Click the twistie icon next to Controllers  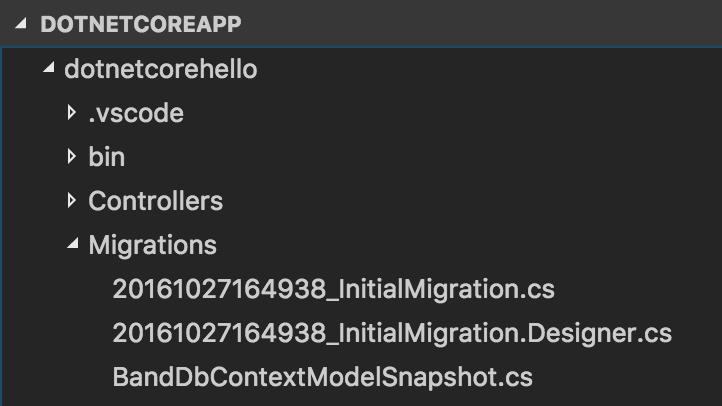pyautogui.click(x=71, y=201)
